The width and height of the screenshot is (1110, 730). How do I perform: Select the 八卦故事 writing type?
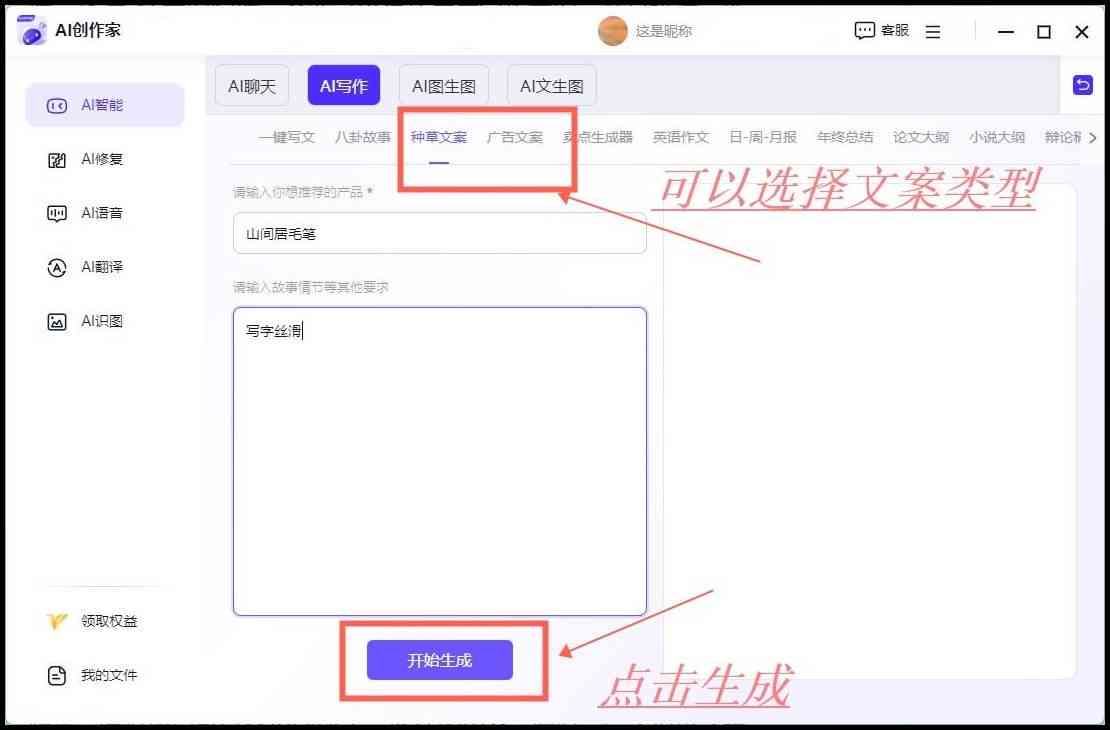363,137
